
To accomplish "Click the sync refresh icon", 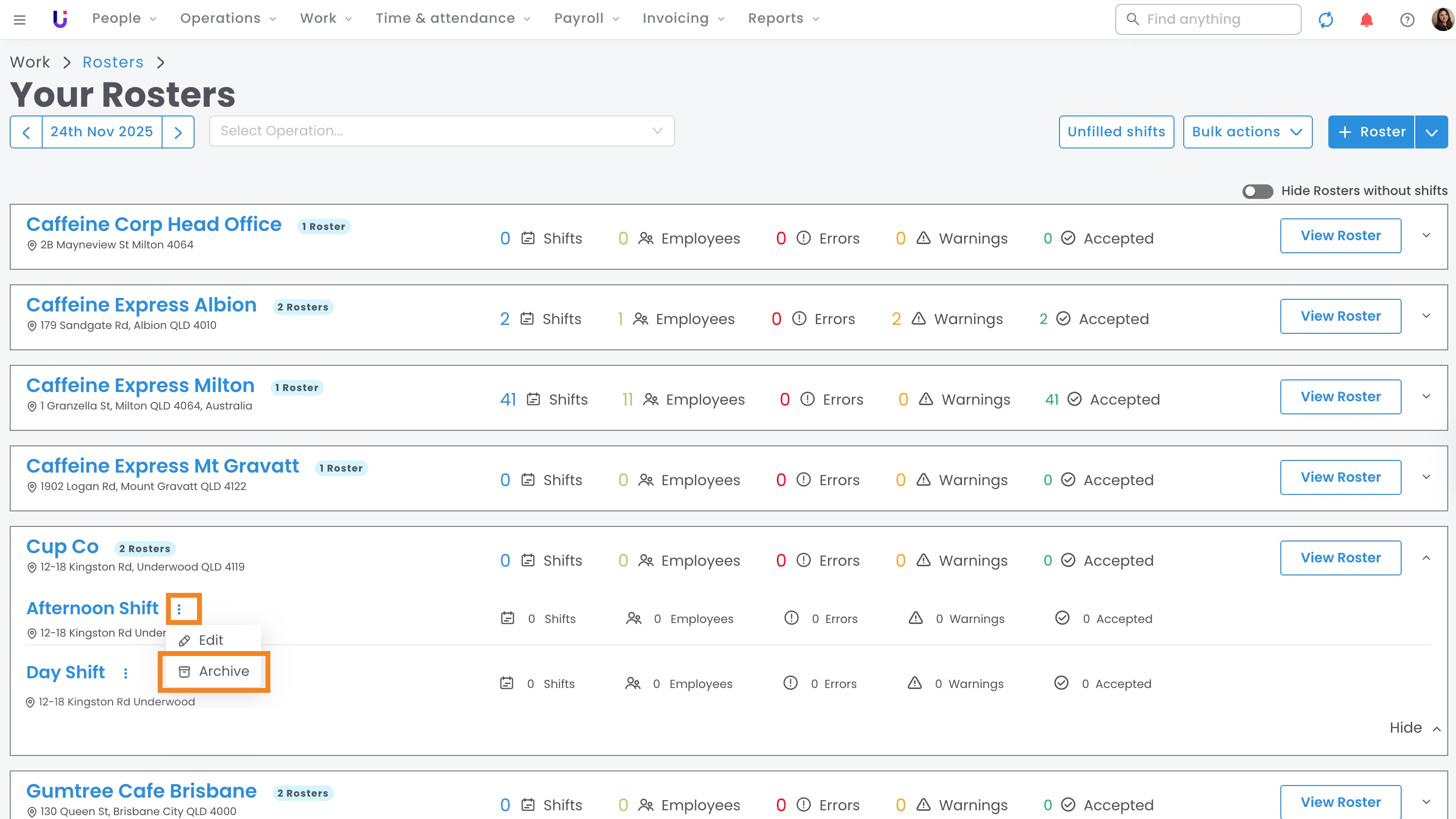I will [x=1325, y=19].
